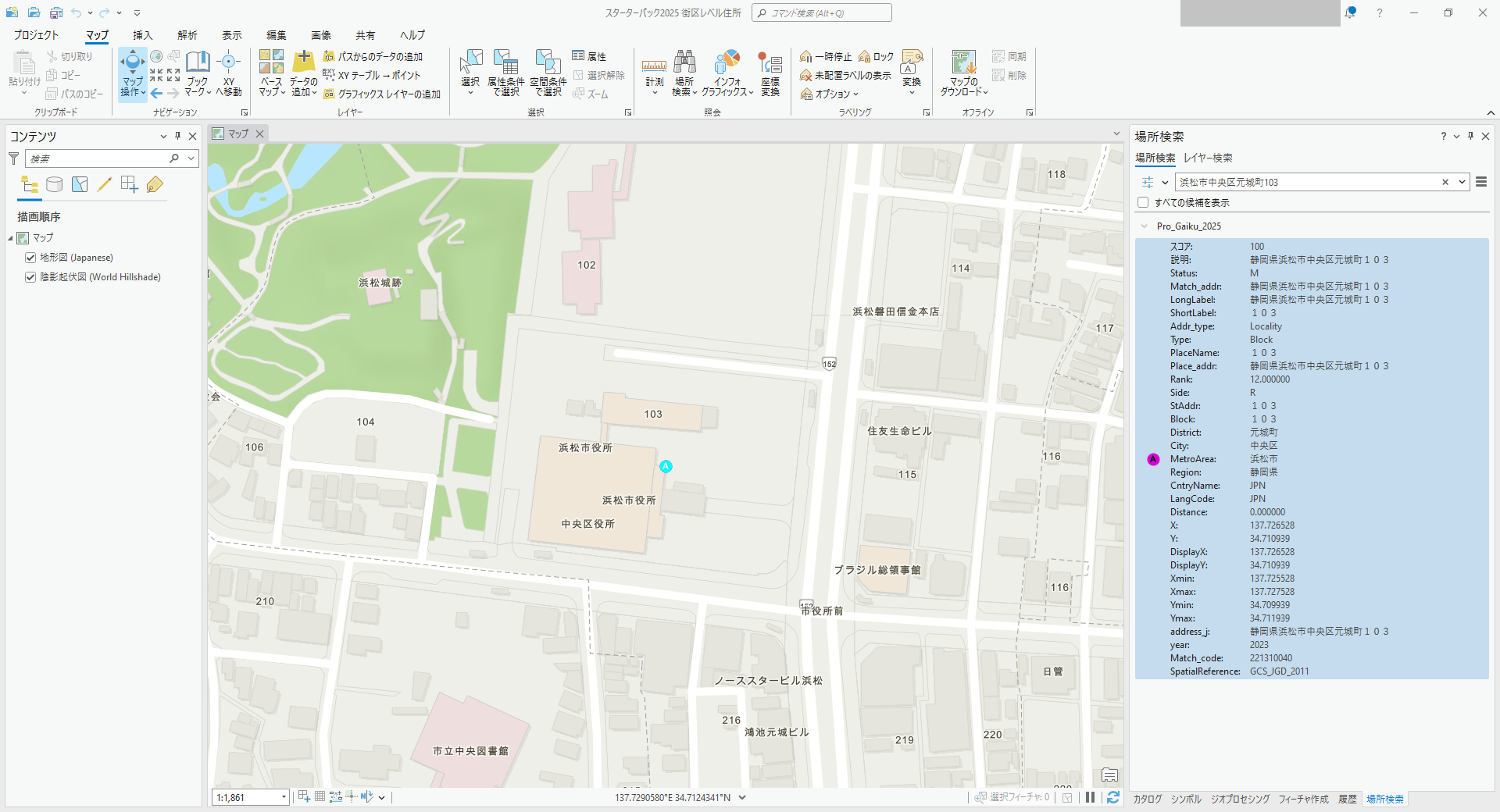The width and height of the screenshot is (1500, 812).
Task: Open the 座標変換 coordinate conversion tool
Action: click(x=770, y=73)
